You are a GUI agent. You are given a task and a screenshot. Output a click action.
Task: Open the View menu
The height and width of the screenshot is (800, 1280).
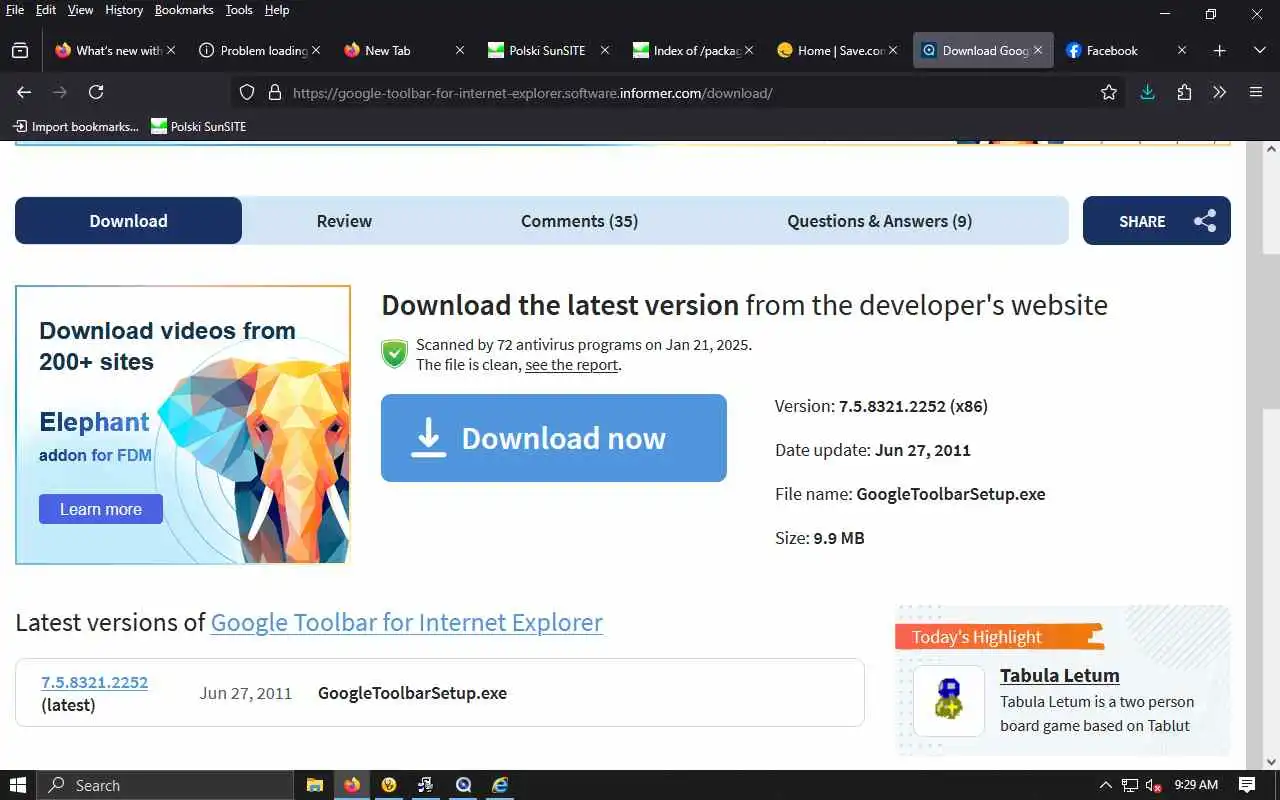click(80, 10)
